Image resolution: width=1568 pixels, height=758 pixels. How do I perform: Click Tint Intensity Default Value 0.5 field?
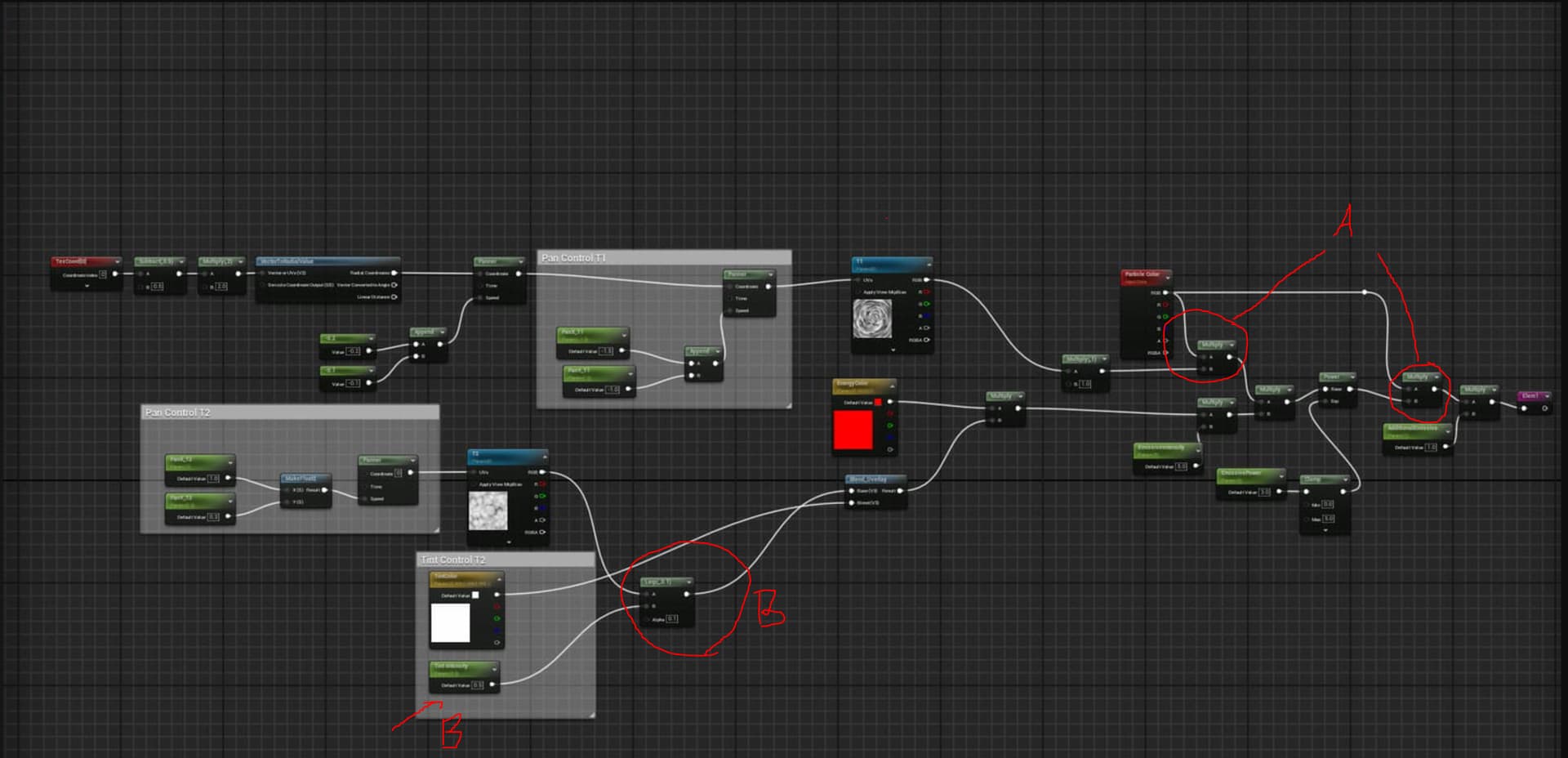click(x=478, y=684)
